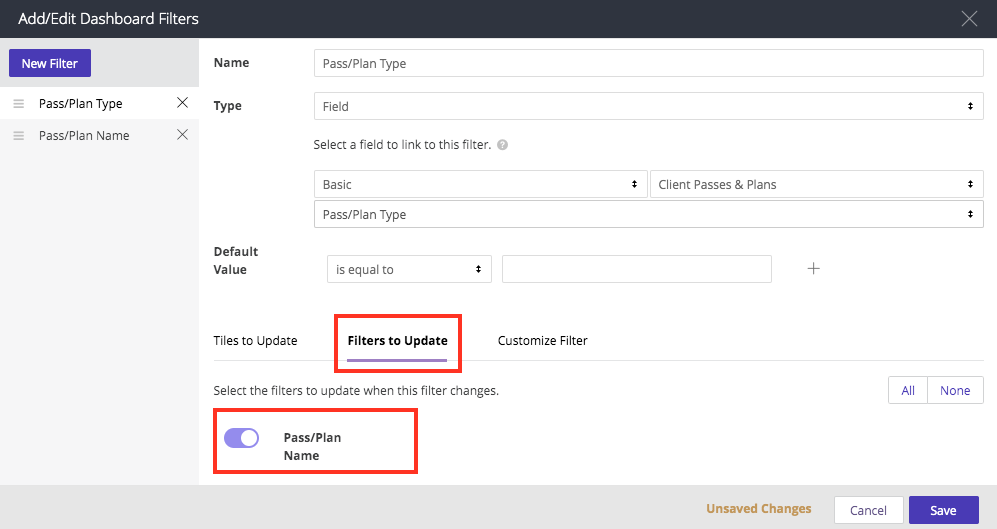Switch to the Tiles to Update tab

tap(255, 341)
